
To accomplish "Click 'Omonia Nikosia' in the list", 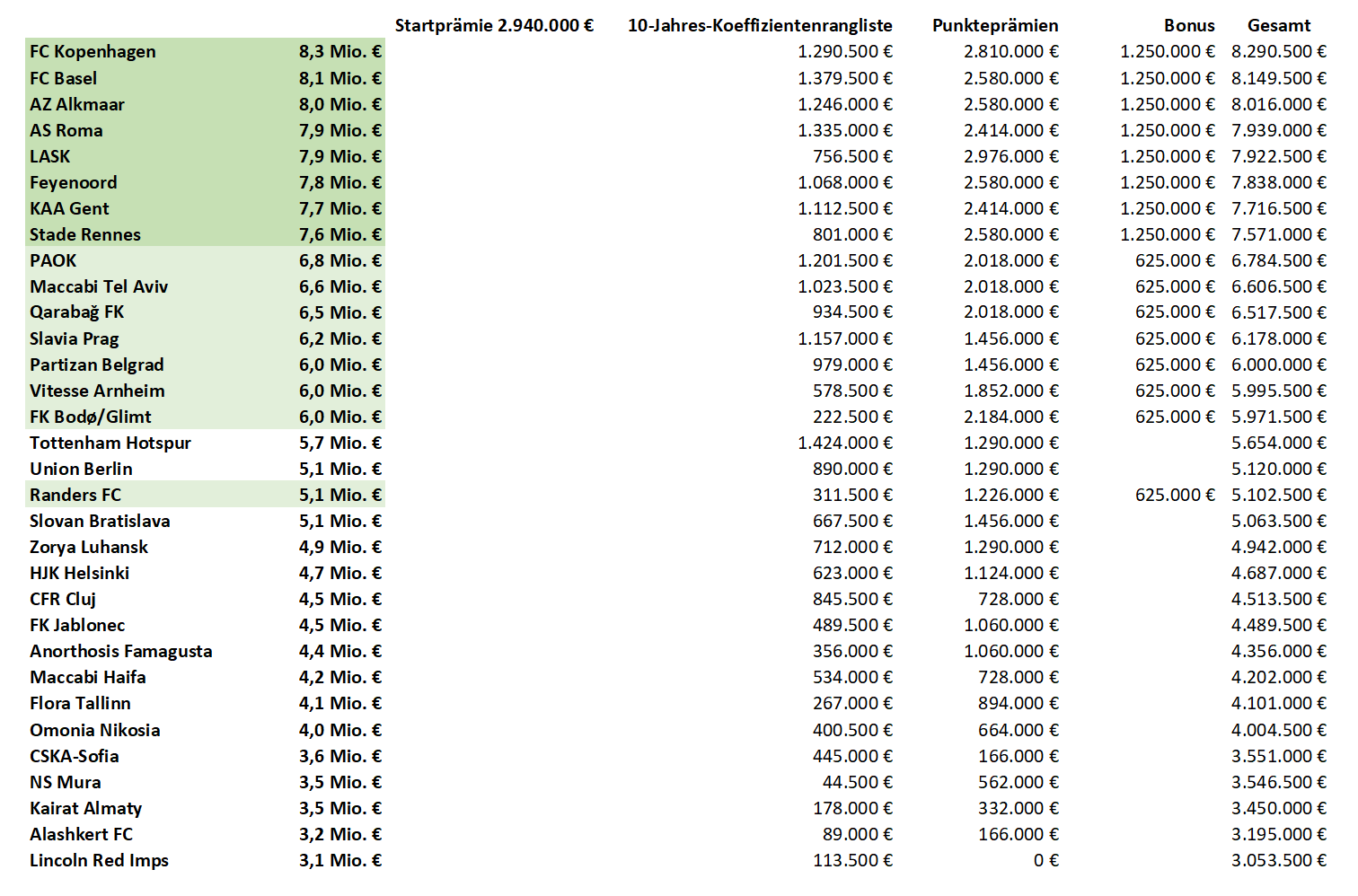I will pyautogui.click(x=94, y=730).
